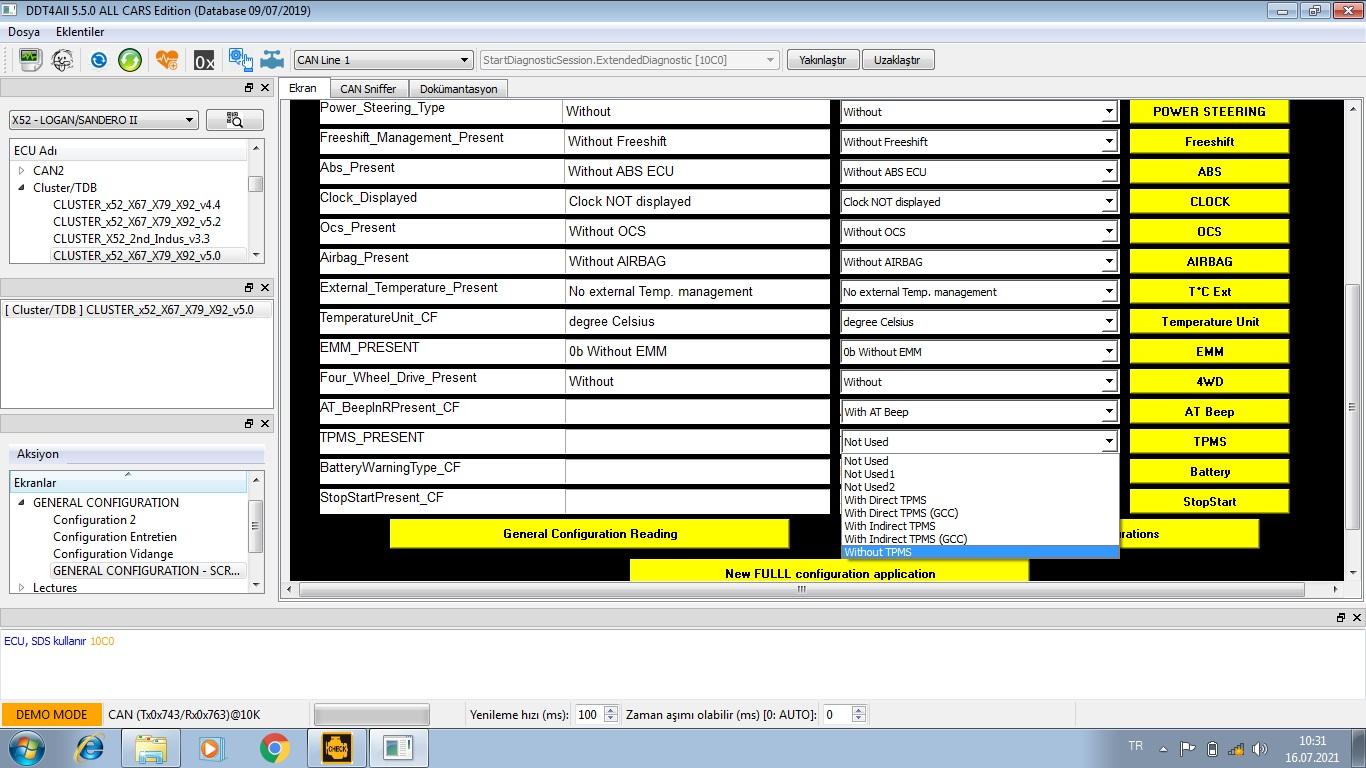Click the QR scan search button
Image resolution: width=1366 pixels, height=768 pixels.
click(235, 120)
